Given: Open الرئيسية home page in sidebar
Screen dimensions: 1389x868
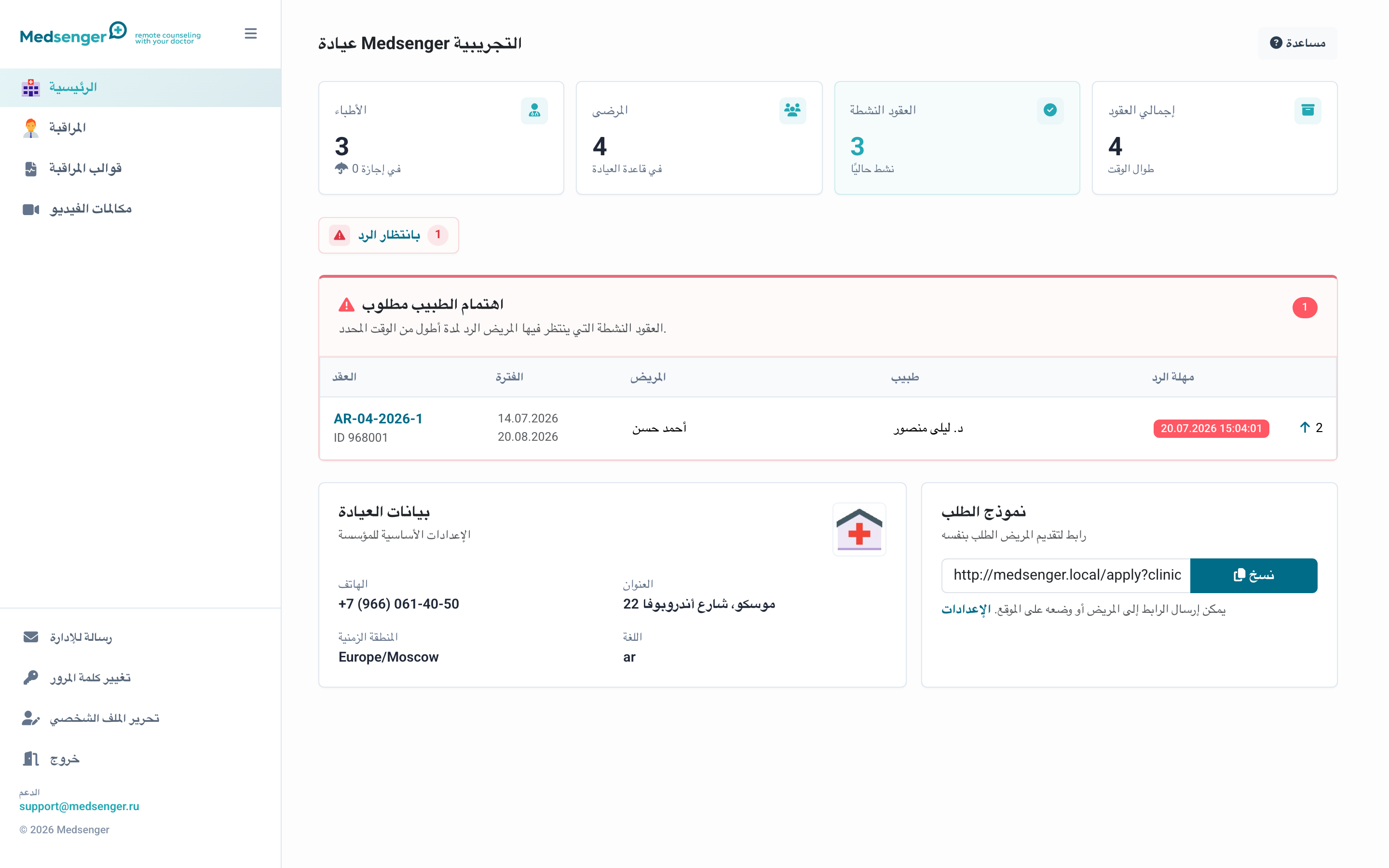Looking at the screenshot, I should click(x=141, y=87).
